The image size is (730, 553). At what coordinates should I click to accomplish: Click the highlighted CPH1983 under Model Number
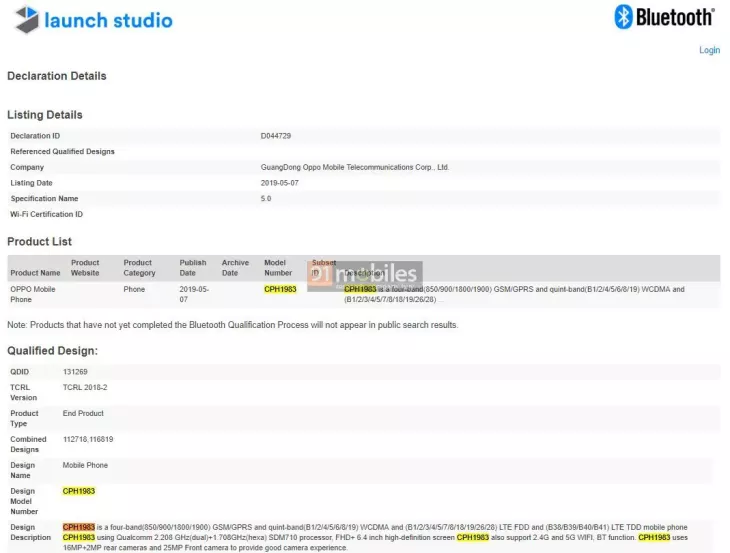tap(280, 290)
